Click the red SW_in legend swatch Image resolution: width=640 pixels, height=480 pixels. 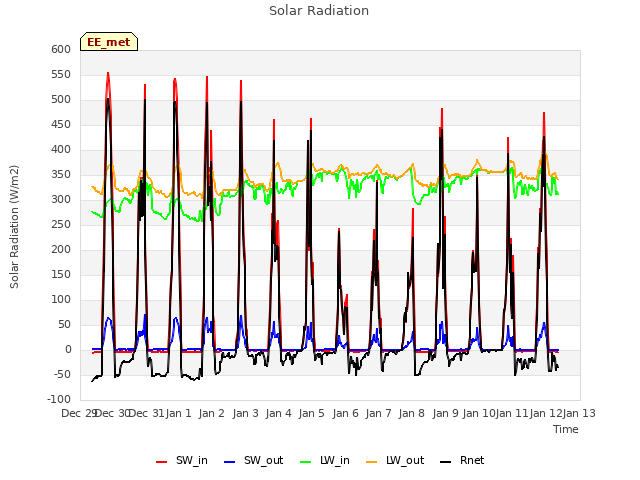[162, 462]
